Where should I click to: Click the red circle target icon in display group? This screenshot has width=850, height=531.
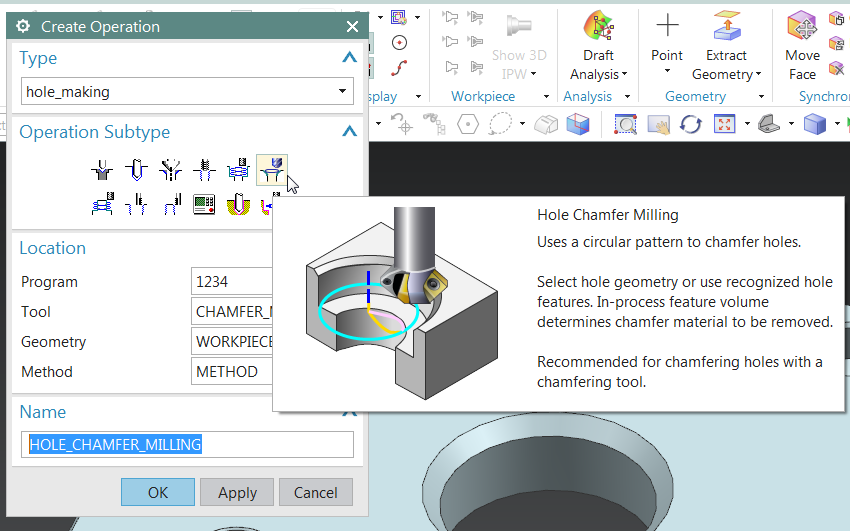pos(400,42)
